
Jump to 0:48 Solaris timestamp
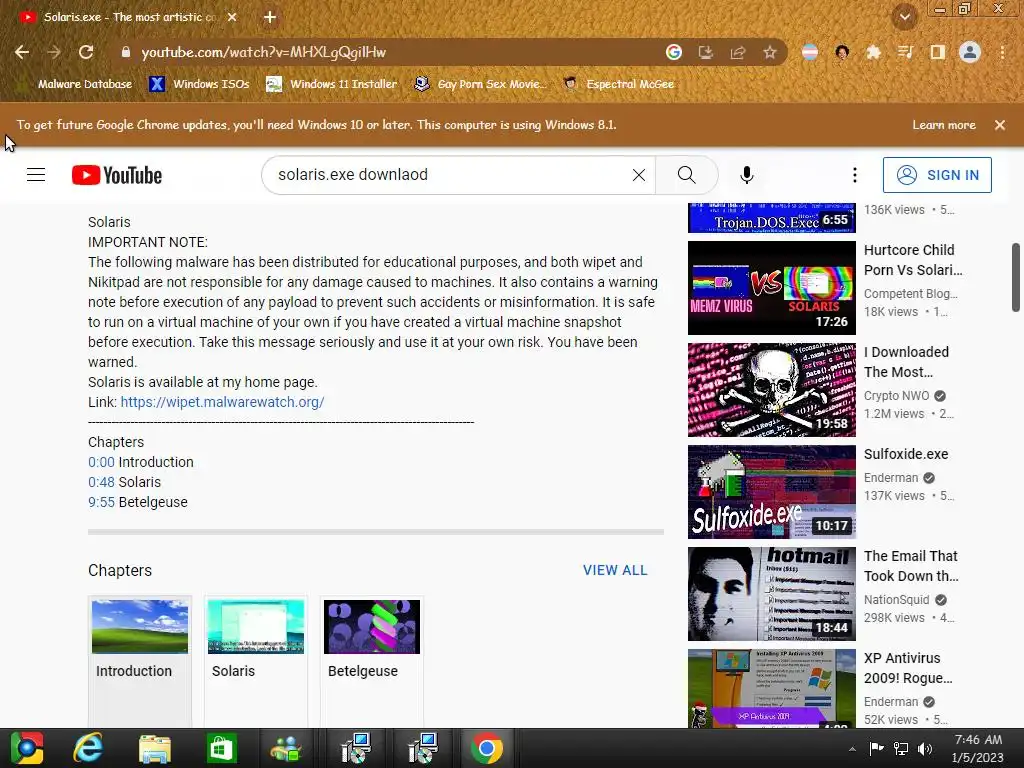101,483
